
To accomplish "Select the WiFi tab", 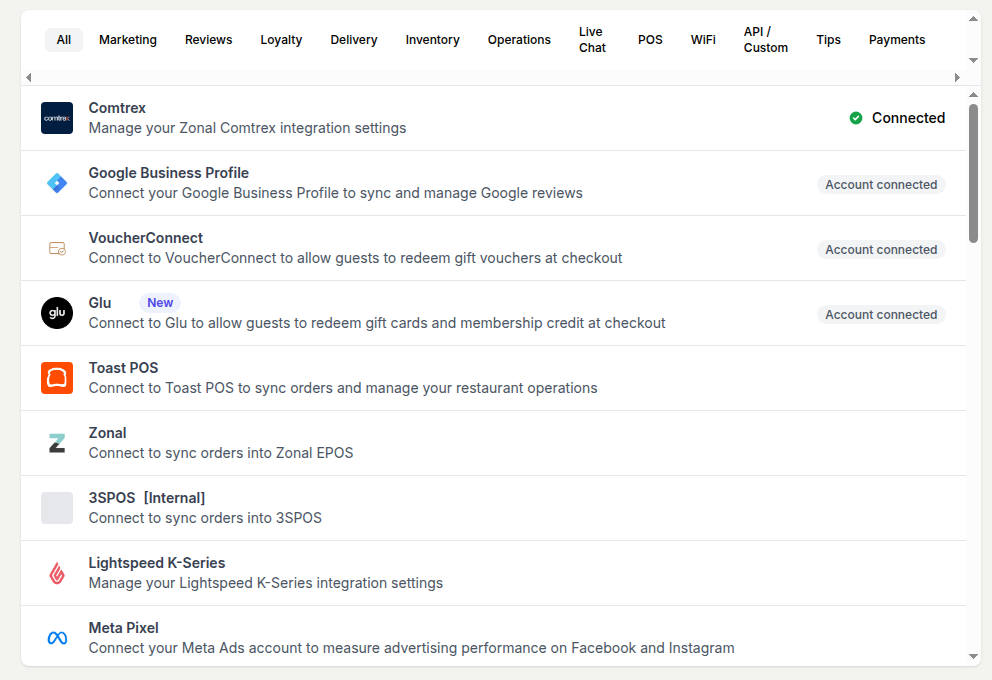I will click(704, 40).
